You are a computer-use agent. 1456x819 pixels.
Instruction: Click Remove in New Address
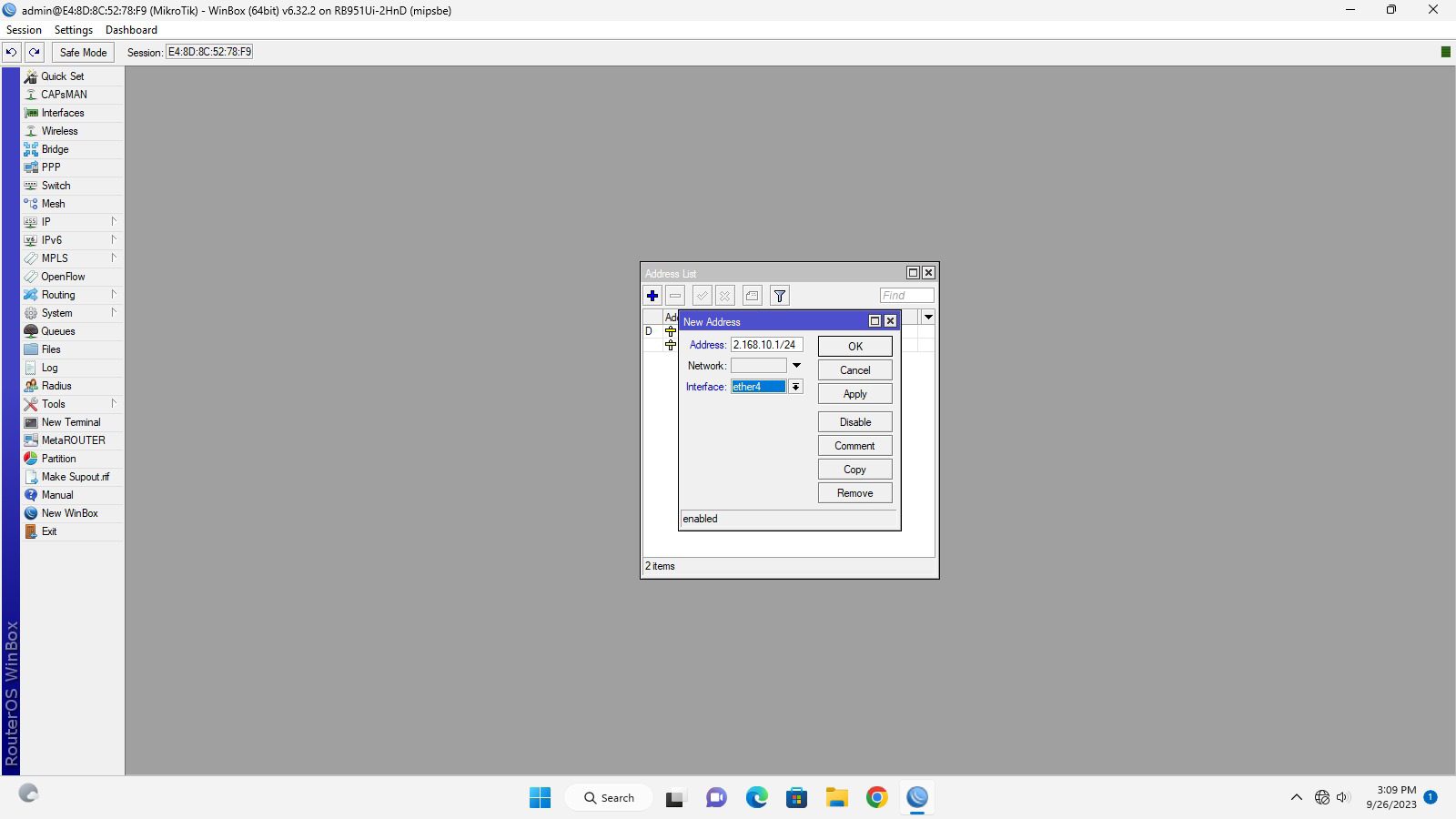(x=854, y=493)
